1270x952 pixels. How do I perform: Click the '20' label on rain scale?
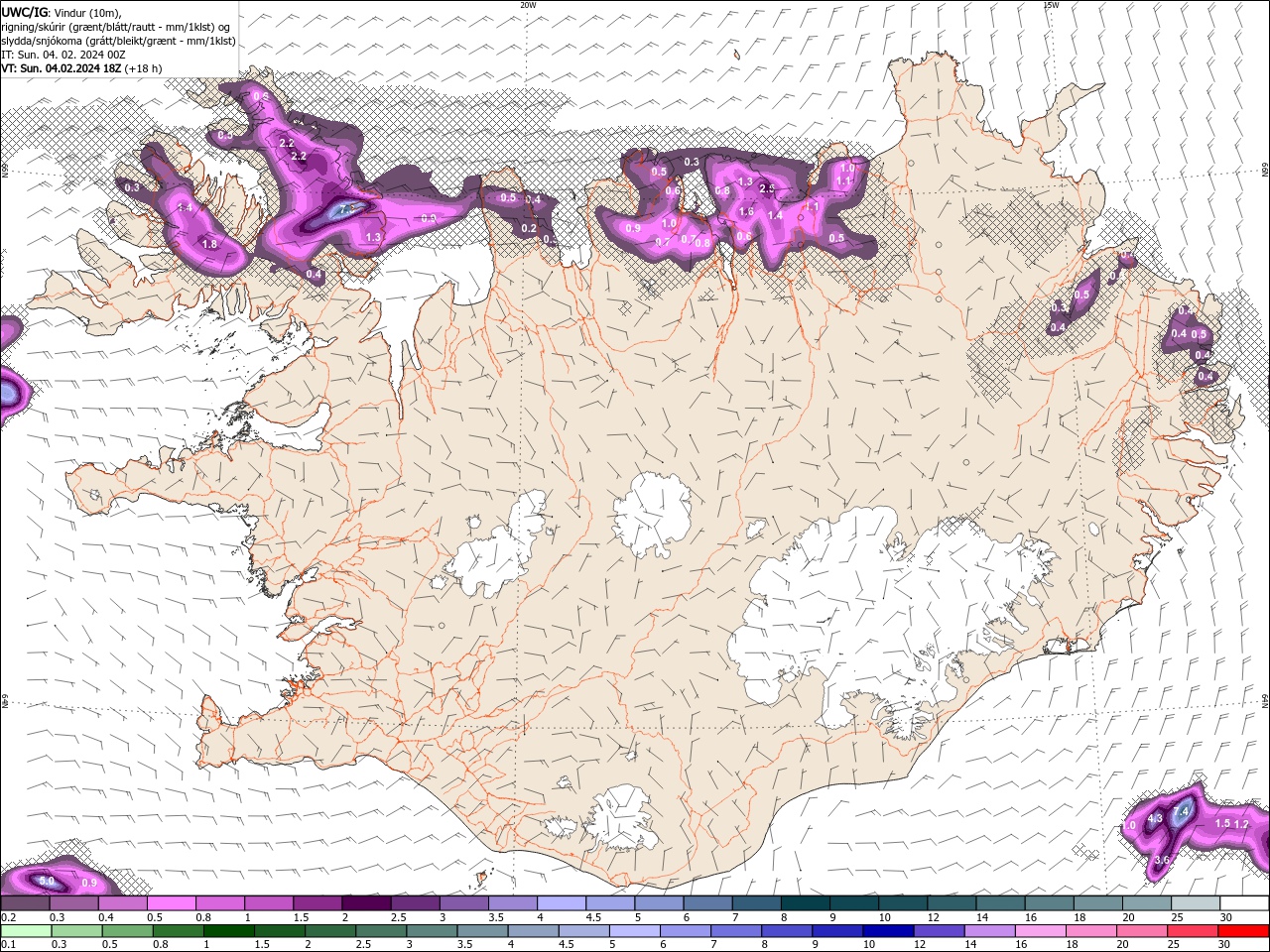coord(1121,945)
